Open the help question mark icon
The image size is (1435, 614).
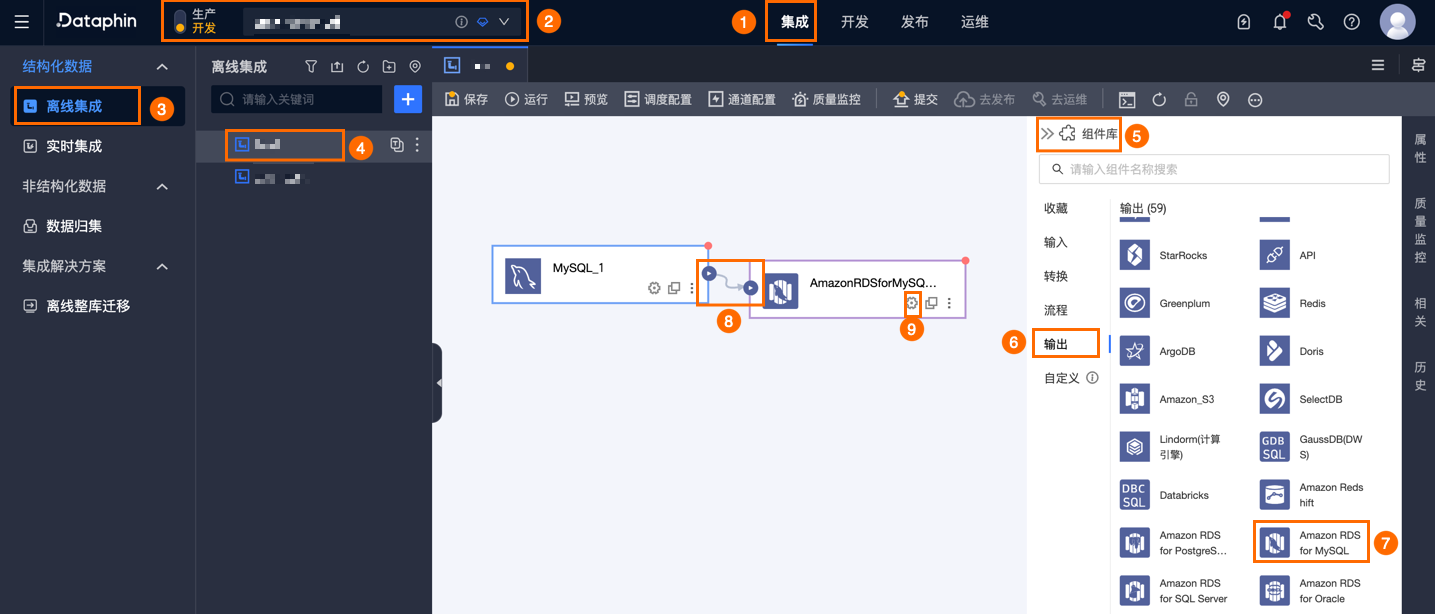[1352, 22]
